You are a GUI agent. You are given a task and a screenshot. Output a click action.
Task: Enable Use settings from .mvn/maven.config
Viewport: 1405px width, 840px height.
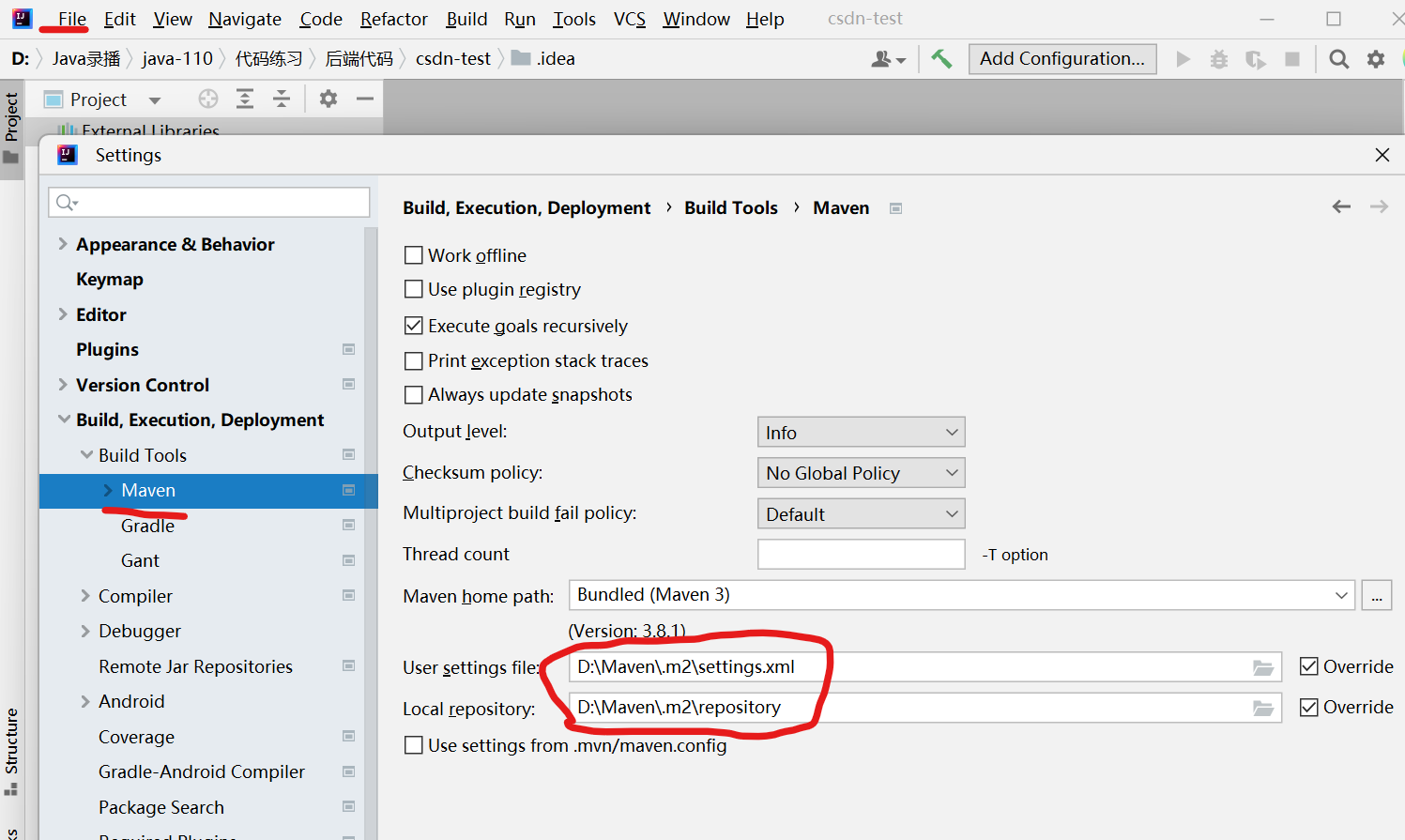coord(413,745)
